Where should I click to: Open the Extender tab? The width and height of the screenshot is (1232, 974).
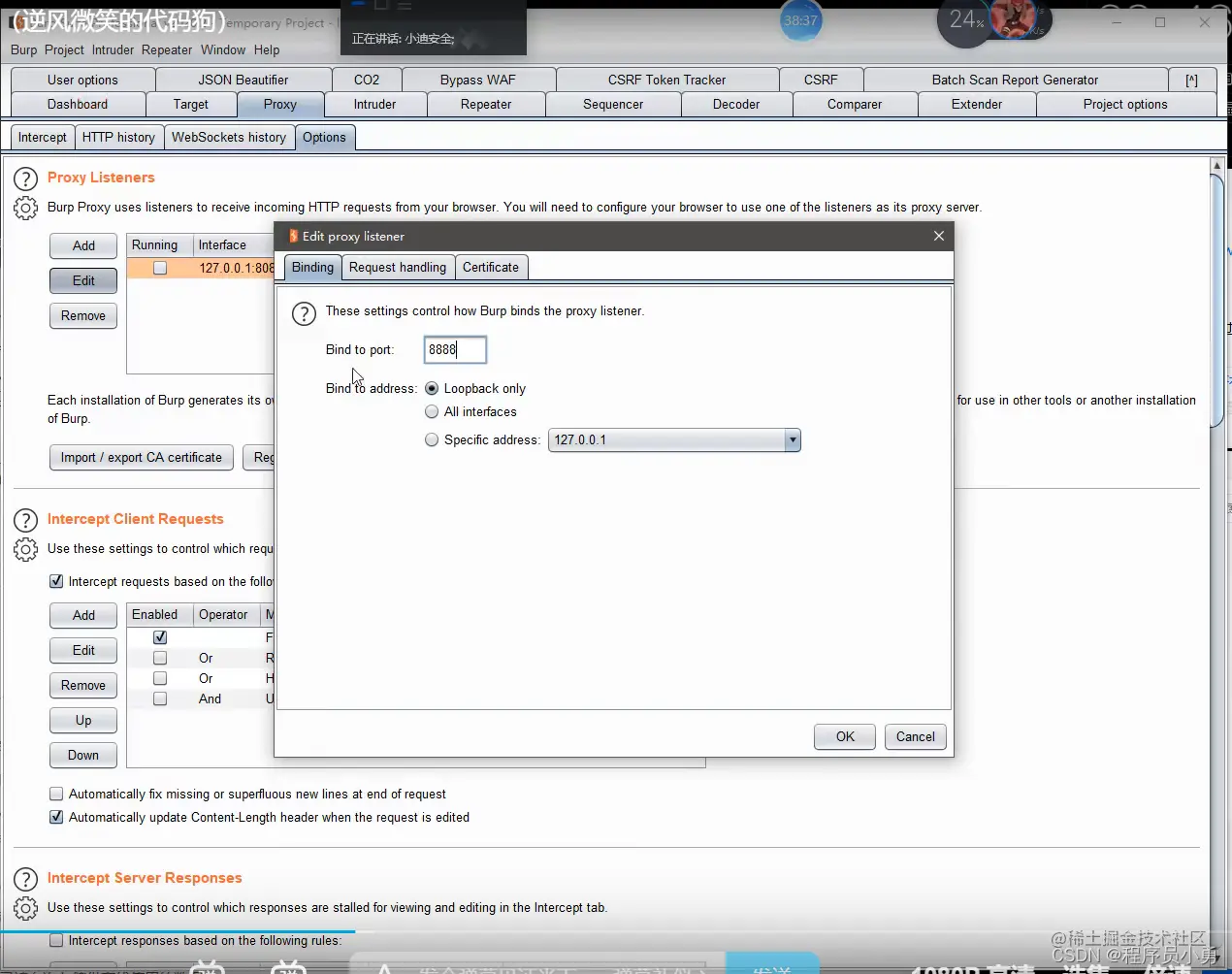[977, 104]
